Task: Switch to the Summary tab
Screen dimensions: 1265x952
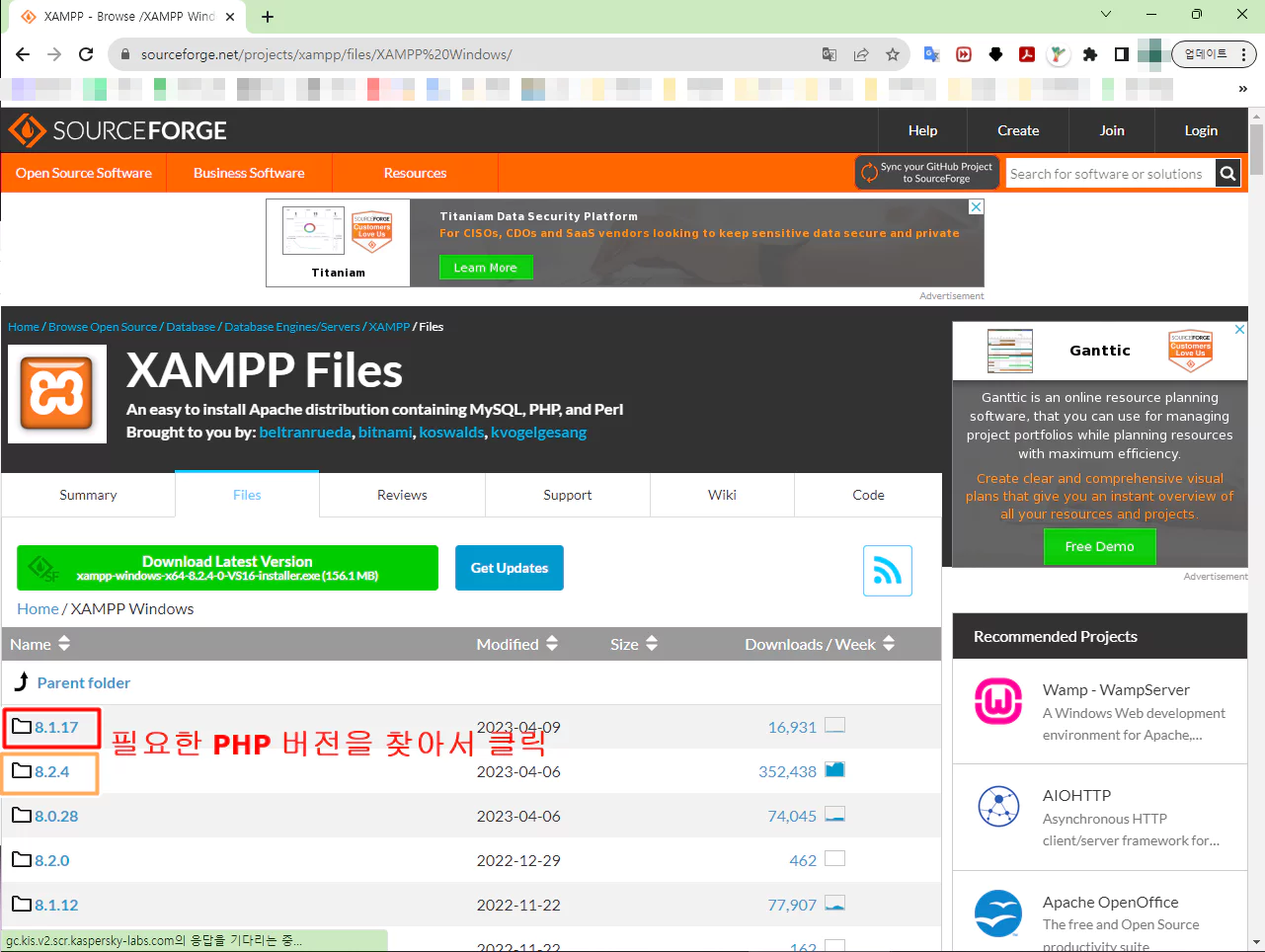Action: pyautogui.click(x=88, y=495)
